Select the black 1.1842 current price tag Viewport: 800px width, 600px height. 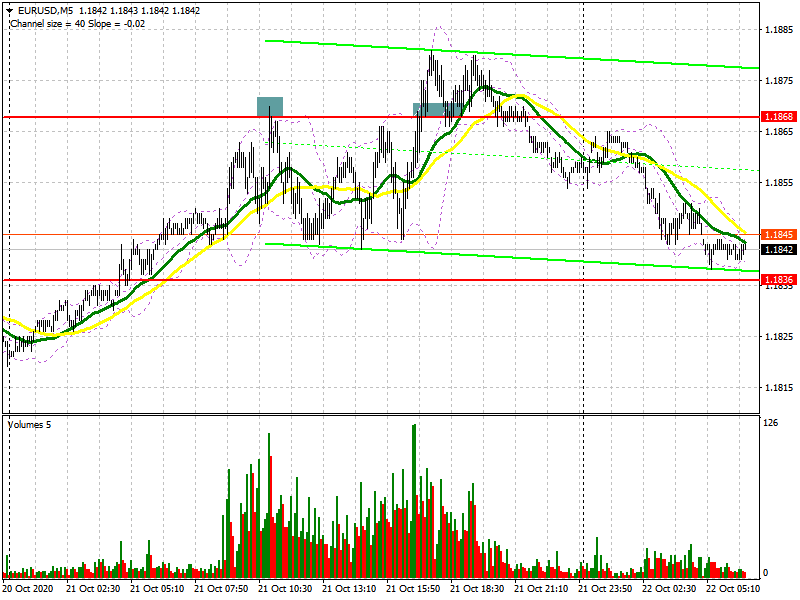[x=779, y=249]
